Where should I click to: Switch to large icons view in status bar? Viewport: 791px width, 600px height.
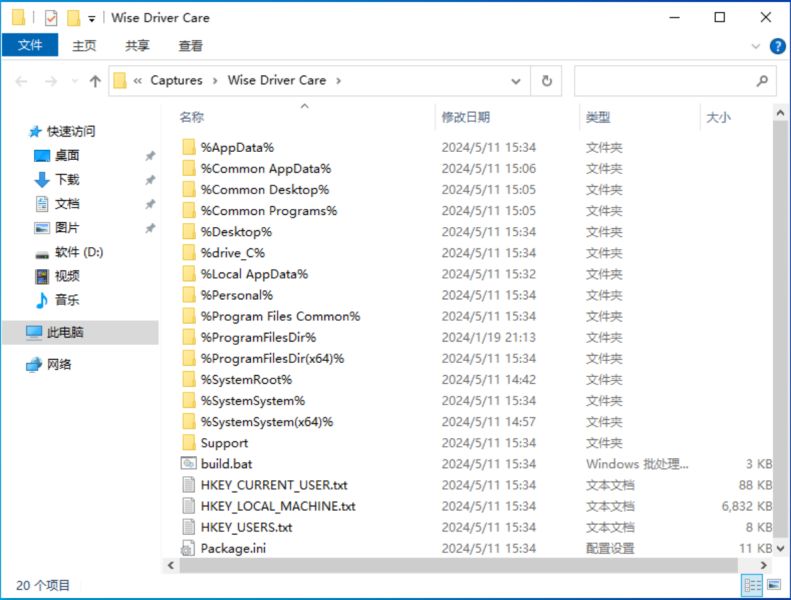(774, 585)
